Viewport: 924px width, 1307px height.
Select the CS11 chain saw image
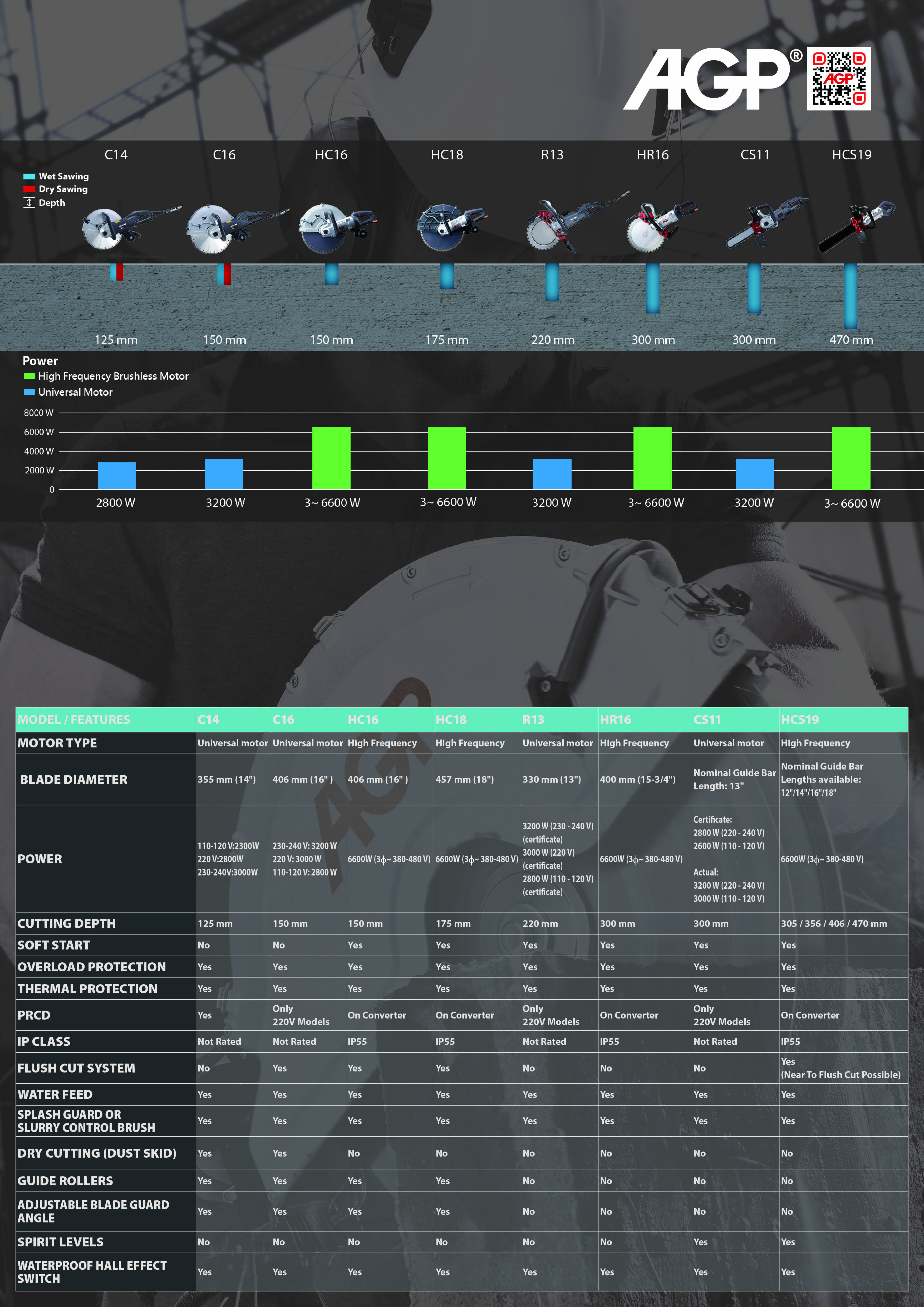point(766,223)
